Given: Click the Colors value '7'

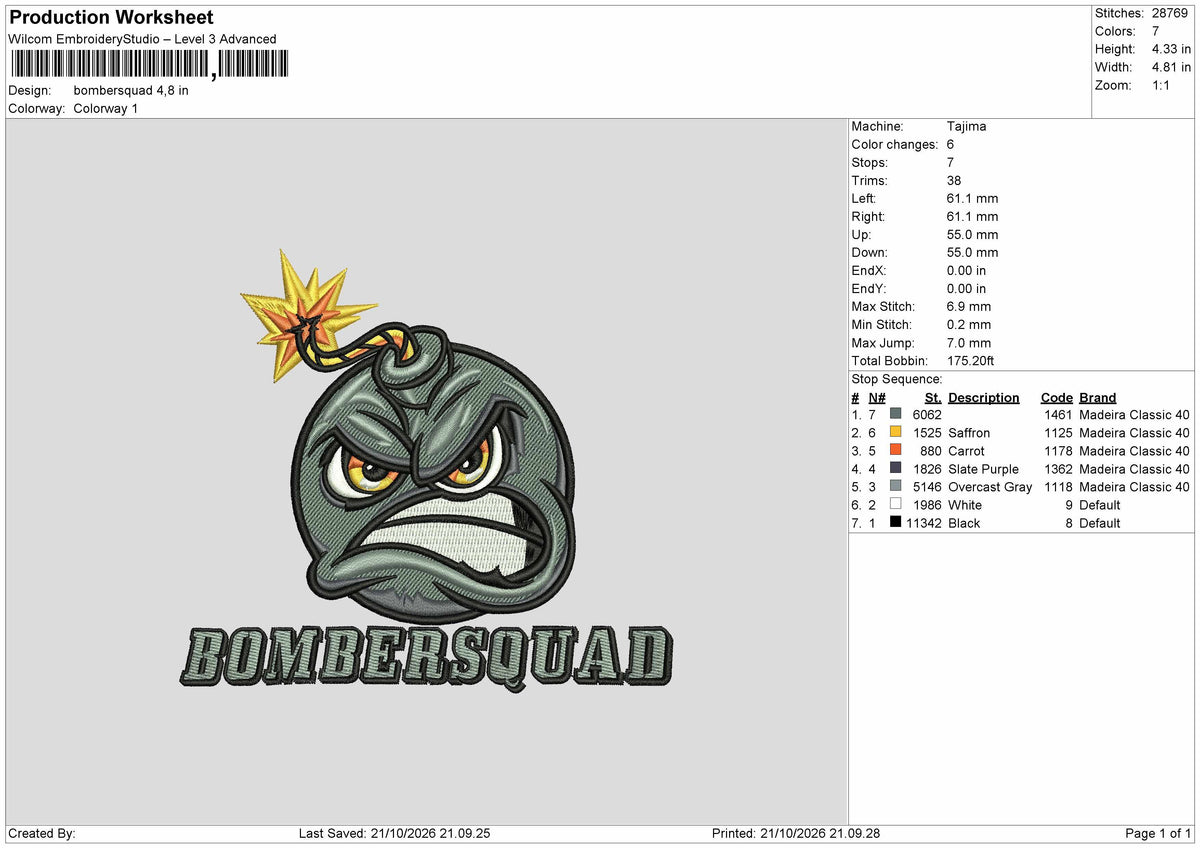Looking at the screenshot, I should pyautogui.click(x=1155, y=31).
